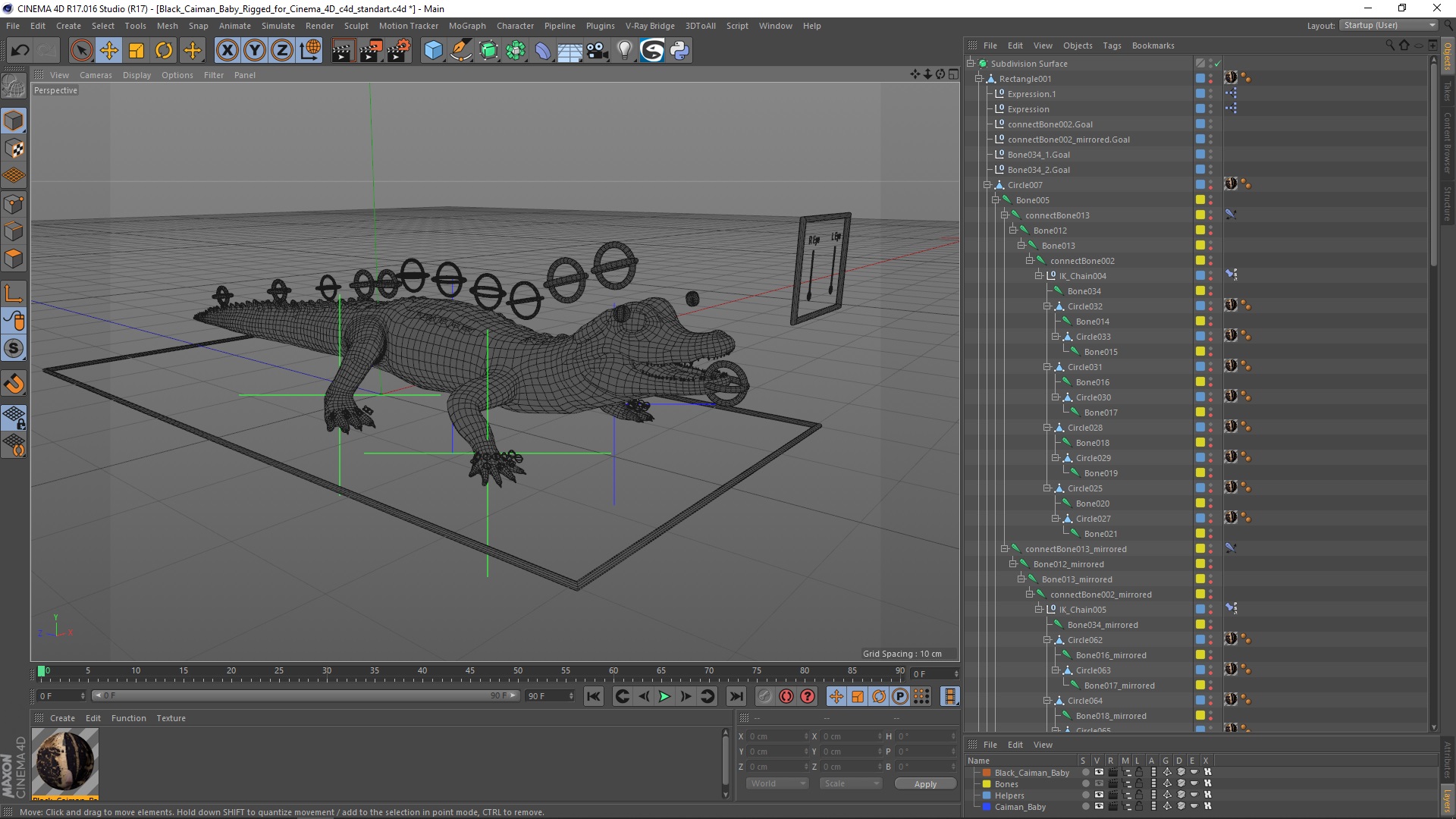Open material manager Create menu

tap(62, 718)
